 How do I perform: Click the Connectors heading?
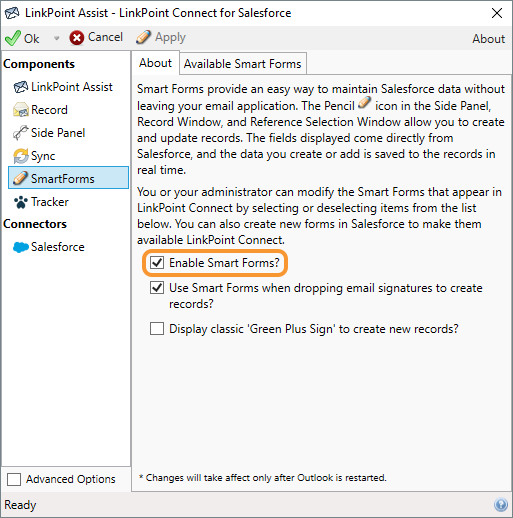35,224
